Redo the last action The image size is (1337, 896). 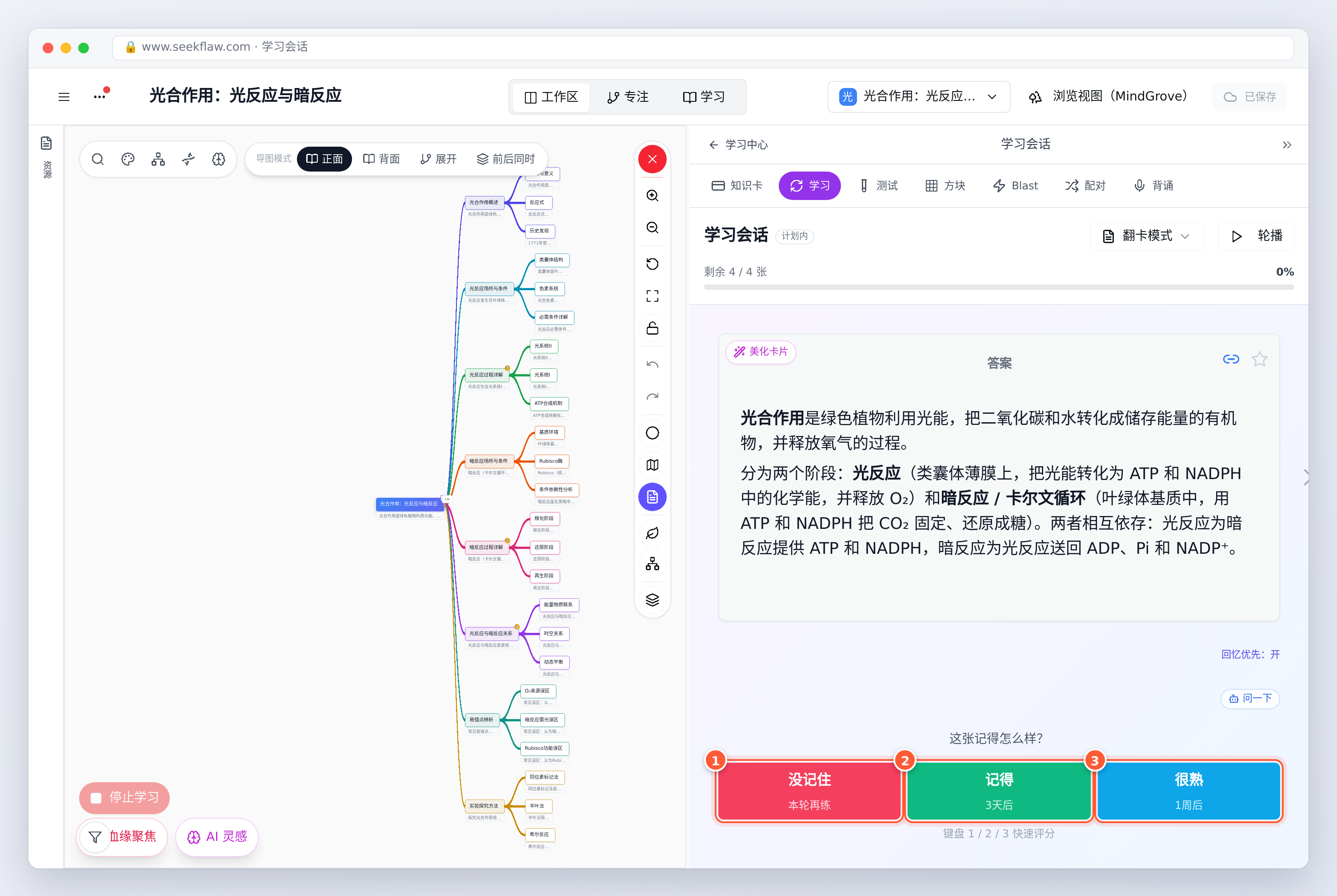(652, 396)
